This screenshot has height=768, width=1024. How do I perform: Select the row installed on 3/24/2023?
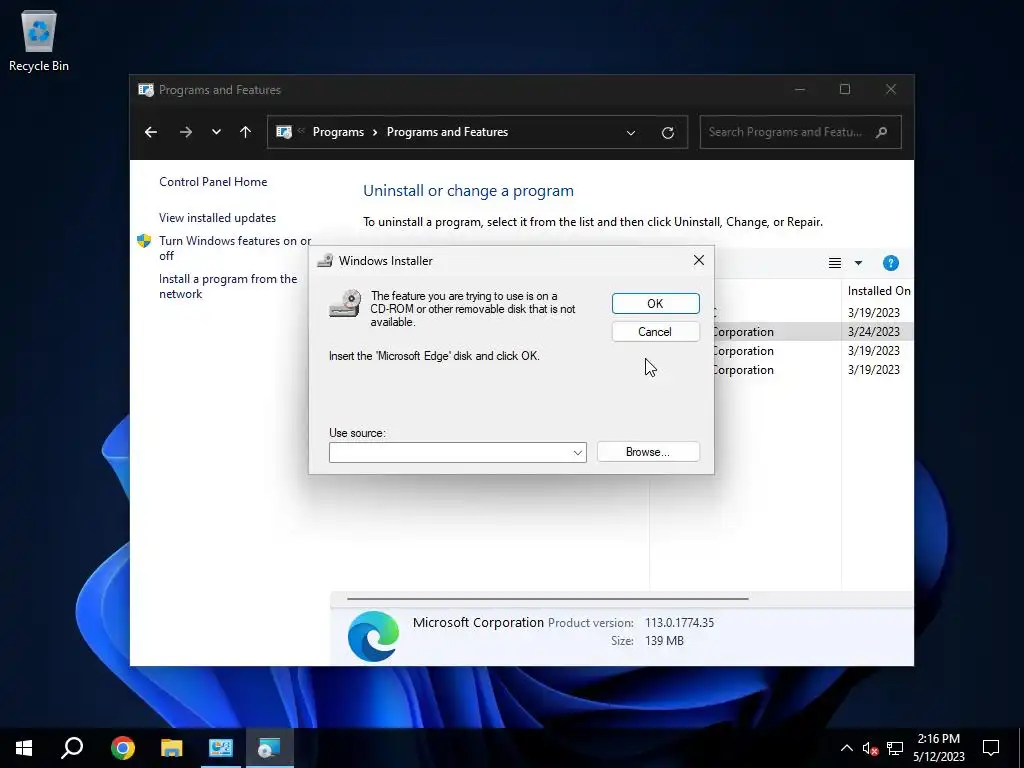(813, 332)
